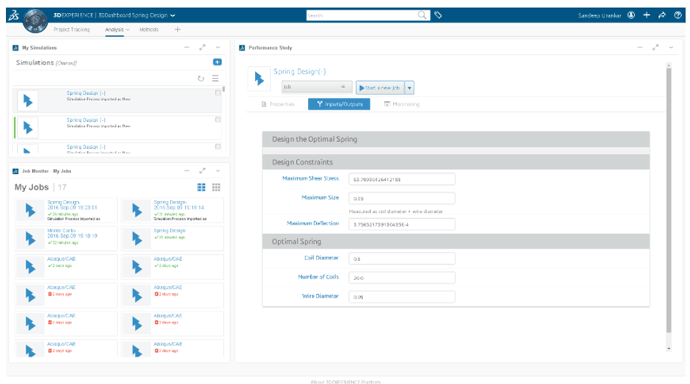Screen dimensions: 690x384
Task: Click the Spring Design process icon in Performance Study
Action: coord(259,79)
